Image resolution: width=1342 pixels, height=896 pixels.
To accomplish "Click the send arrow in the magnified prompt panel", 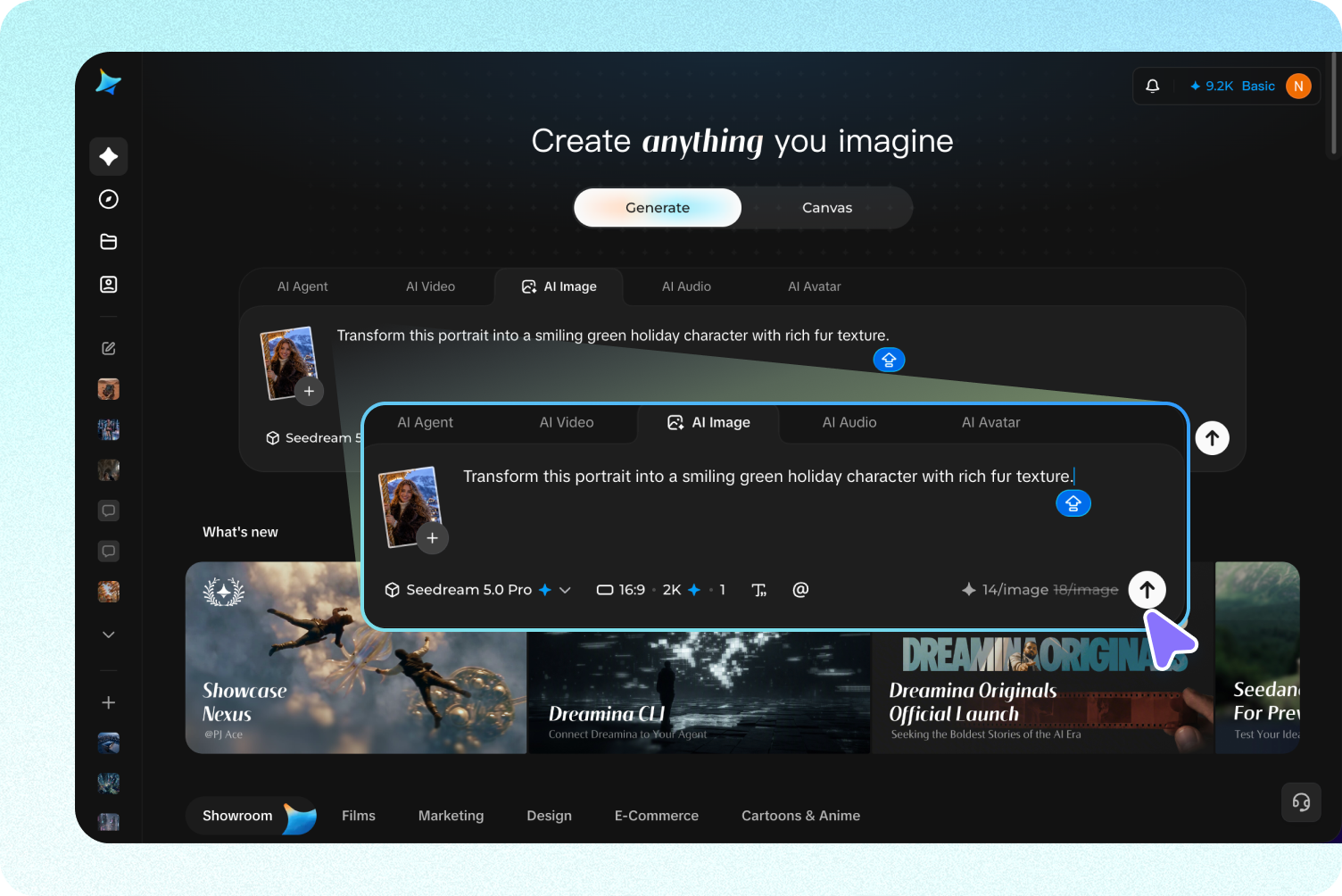I will tap(1147, 590).
